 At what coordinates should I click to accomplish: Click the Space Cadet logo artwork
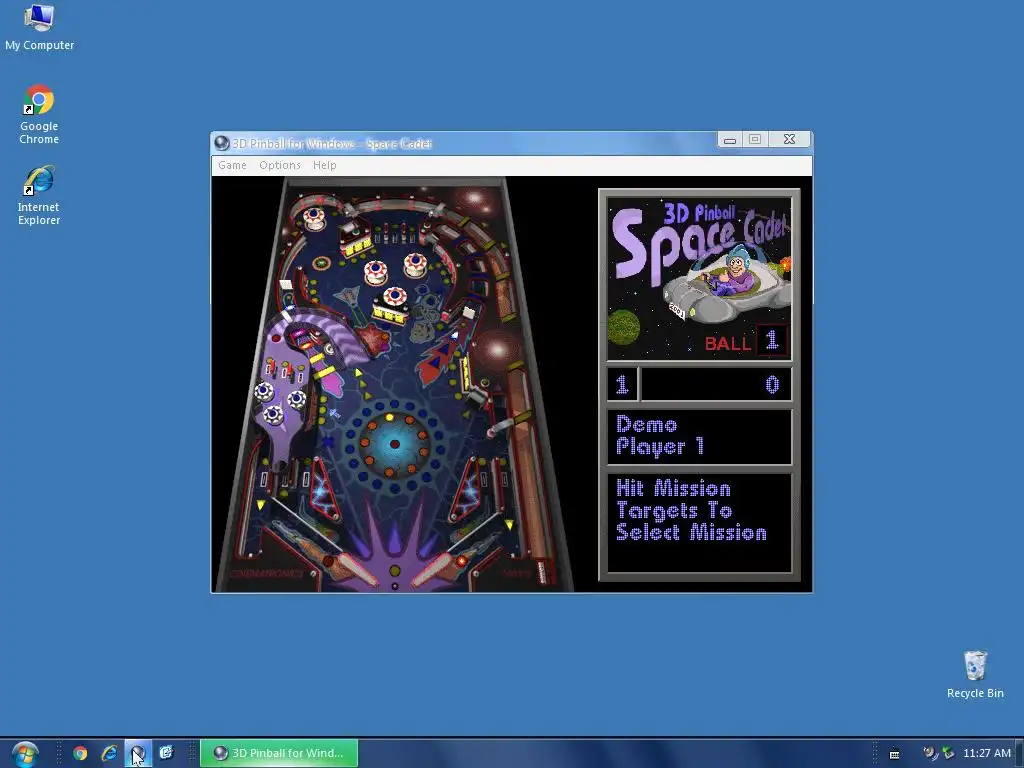click(x=699, y=278)
